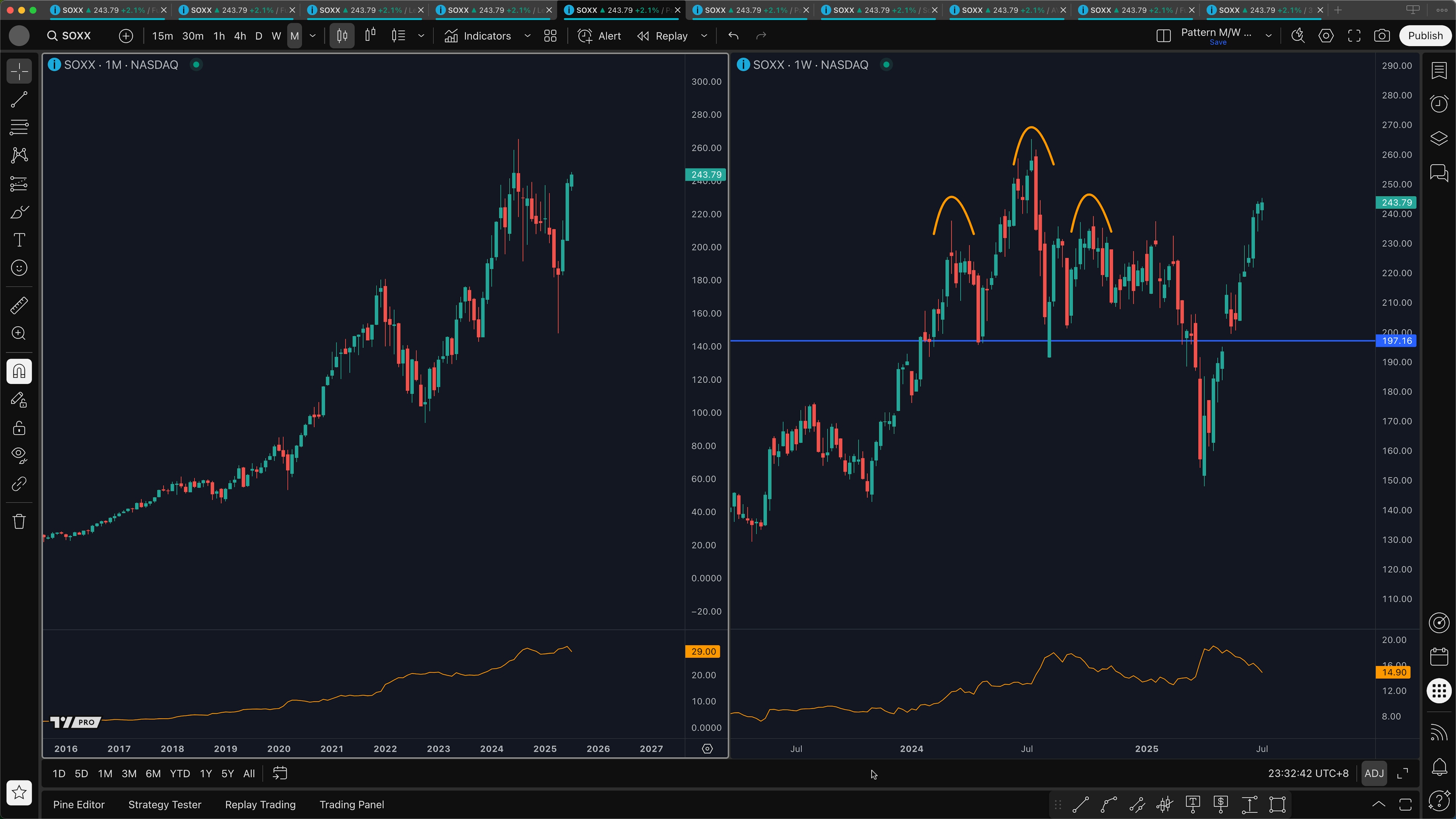The width and height of the screenshot is (1456, 819).
Task: Toggle lock all drawing tools
Action: point(19,428)
